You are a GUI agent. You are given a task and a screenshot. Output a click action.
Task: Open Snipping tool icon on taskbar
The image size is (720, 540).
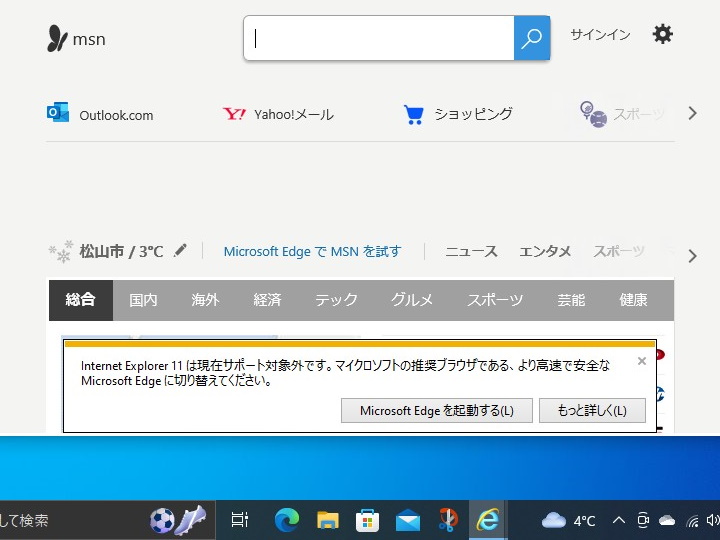(x=448, y=520)
